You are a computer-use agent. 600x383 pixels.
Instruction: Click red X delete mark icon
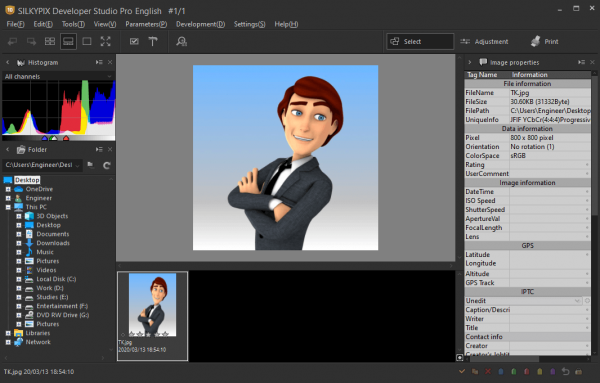tap(488, 372)
